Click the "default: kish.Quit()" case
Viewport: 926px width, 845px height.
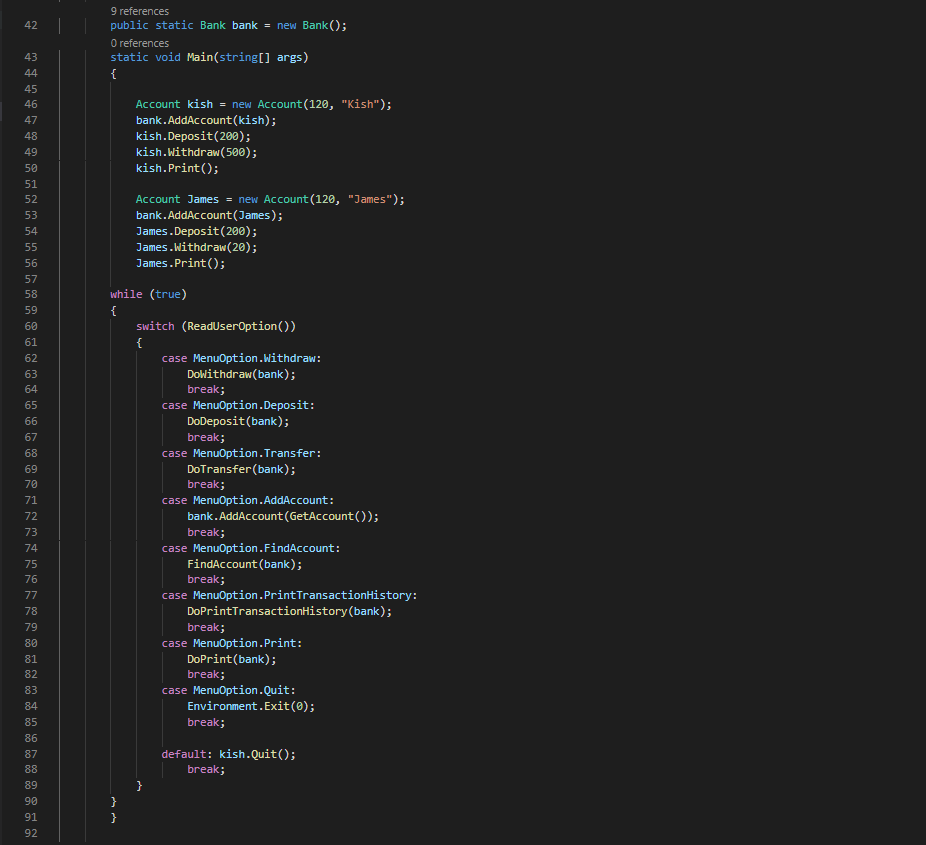pyautogui.click(x=230, y=753)
